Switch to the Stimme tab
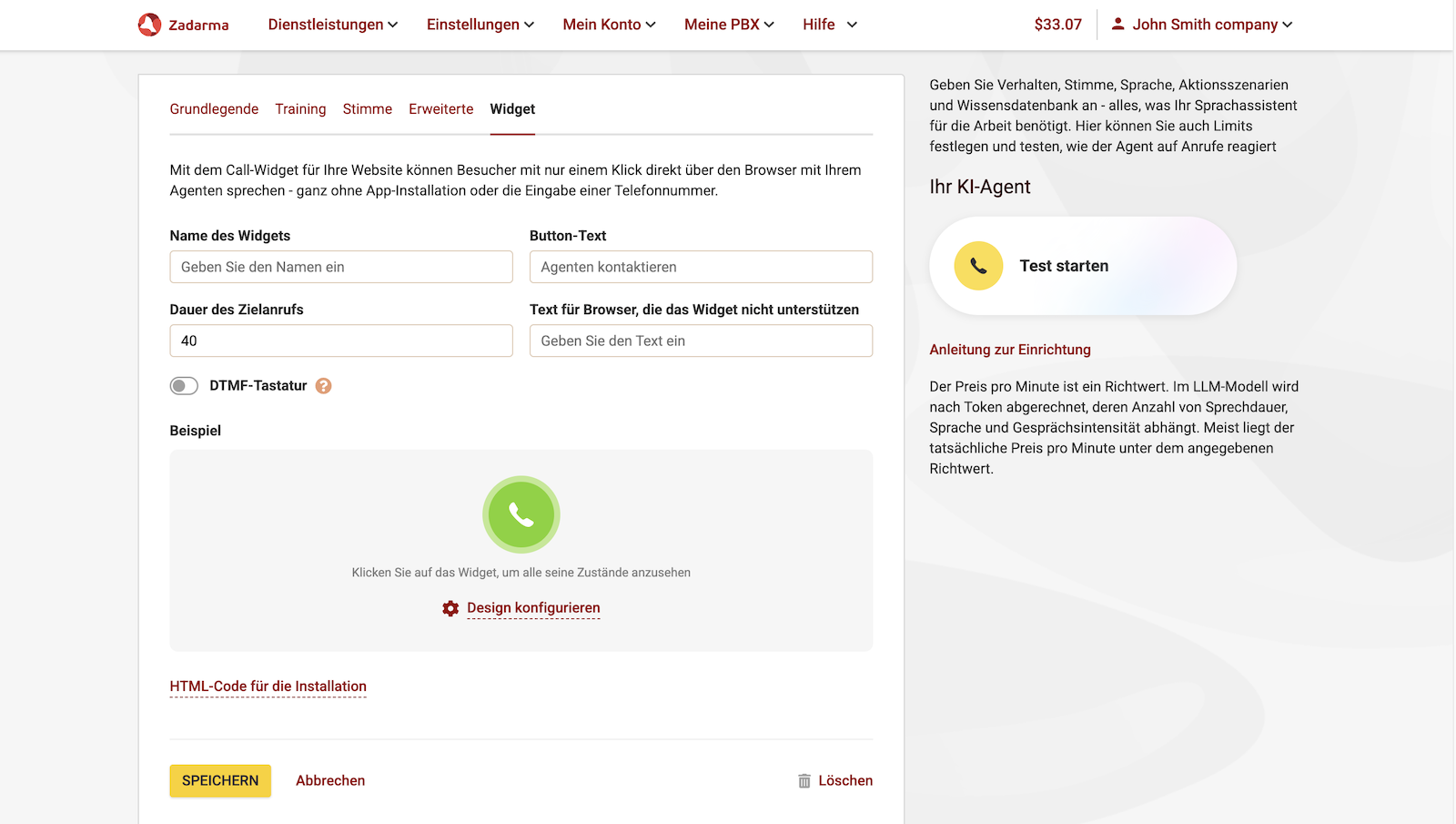Viewport: 1456px width, 824px height. (x=367, y=109)
